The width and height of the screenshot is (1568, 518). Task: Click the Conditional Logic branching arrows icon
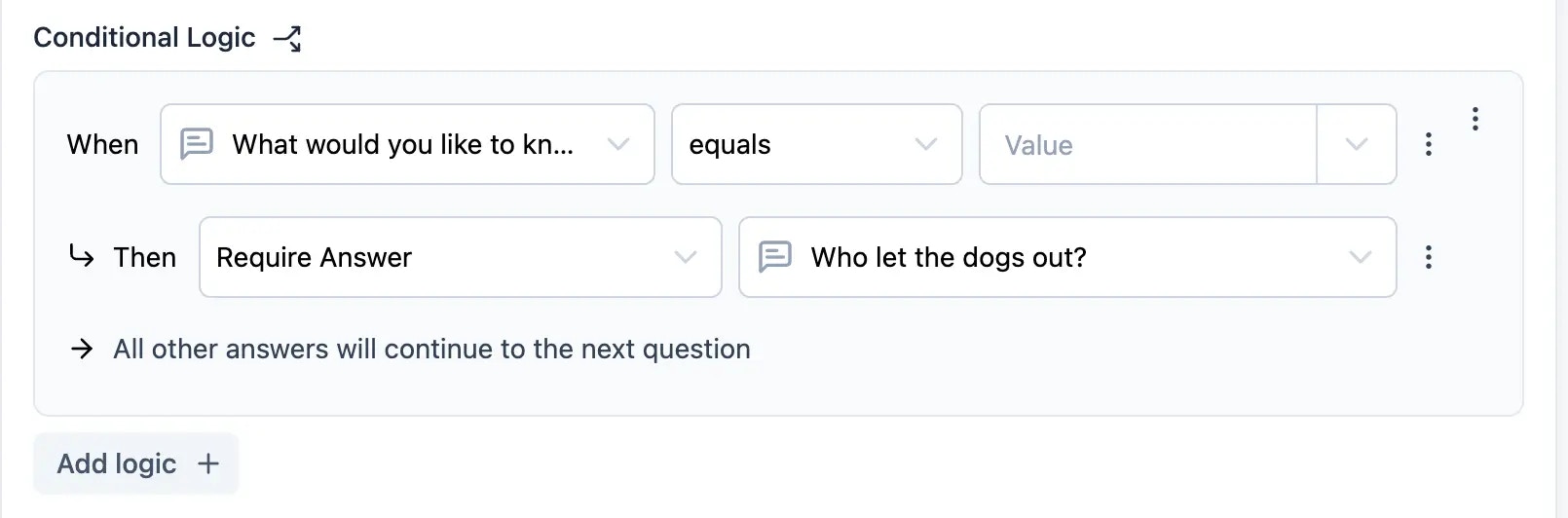click(287, 38)
